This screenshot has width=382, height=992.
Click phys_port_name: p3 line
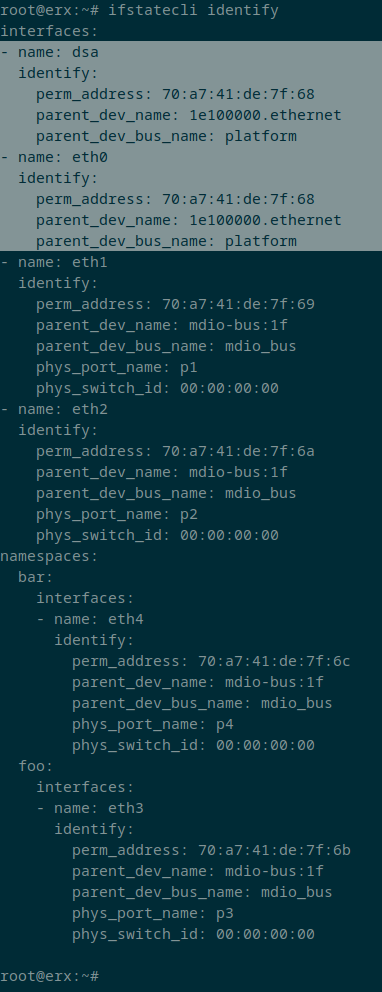tap(153, 913)
